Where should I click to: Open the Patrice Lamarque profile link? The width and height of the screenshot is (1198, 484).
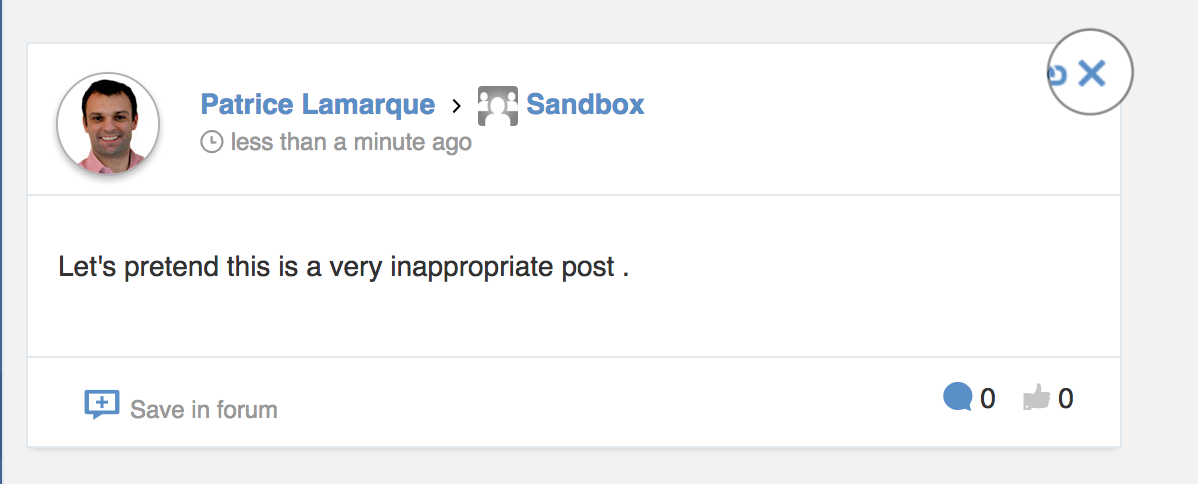tap(318, 104)
